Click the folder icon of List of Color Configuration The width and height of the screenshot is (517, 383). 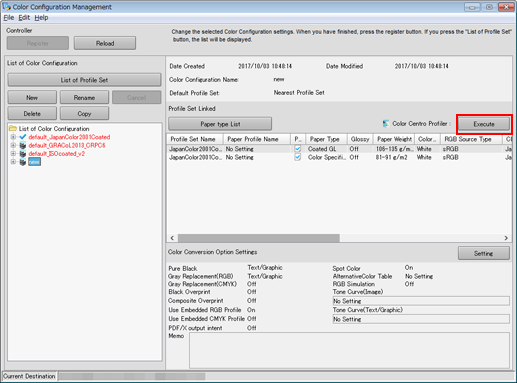(x=13, y=128)
